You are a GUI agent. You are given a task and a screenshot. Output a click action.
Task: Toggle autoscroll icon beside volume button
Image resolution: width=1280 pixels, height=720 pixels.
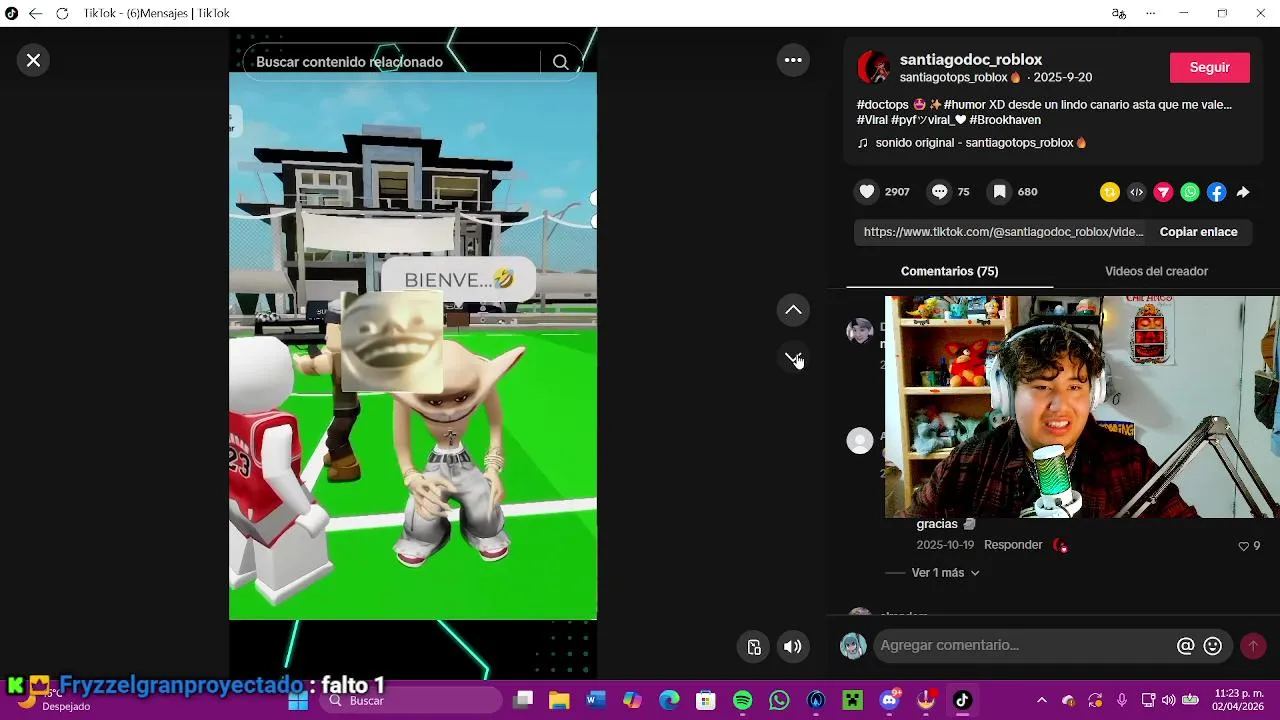pyautogui.click(x=755, y=647)
